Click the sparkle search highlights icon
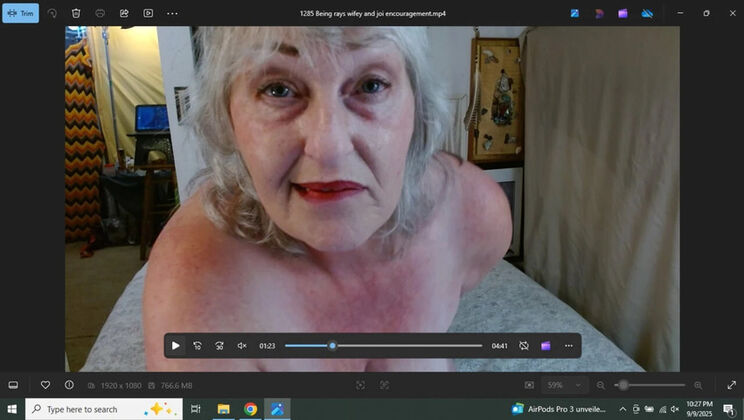This screenshot has width=744, height=420. pos(162,409)
